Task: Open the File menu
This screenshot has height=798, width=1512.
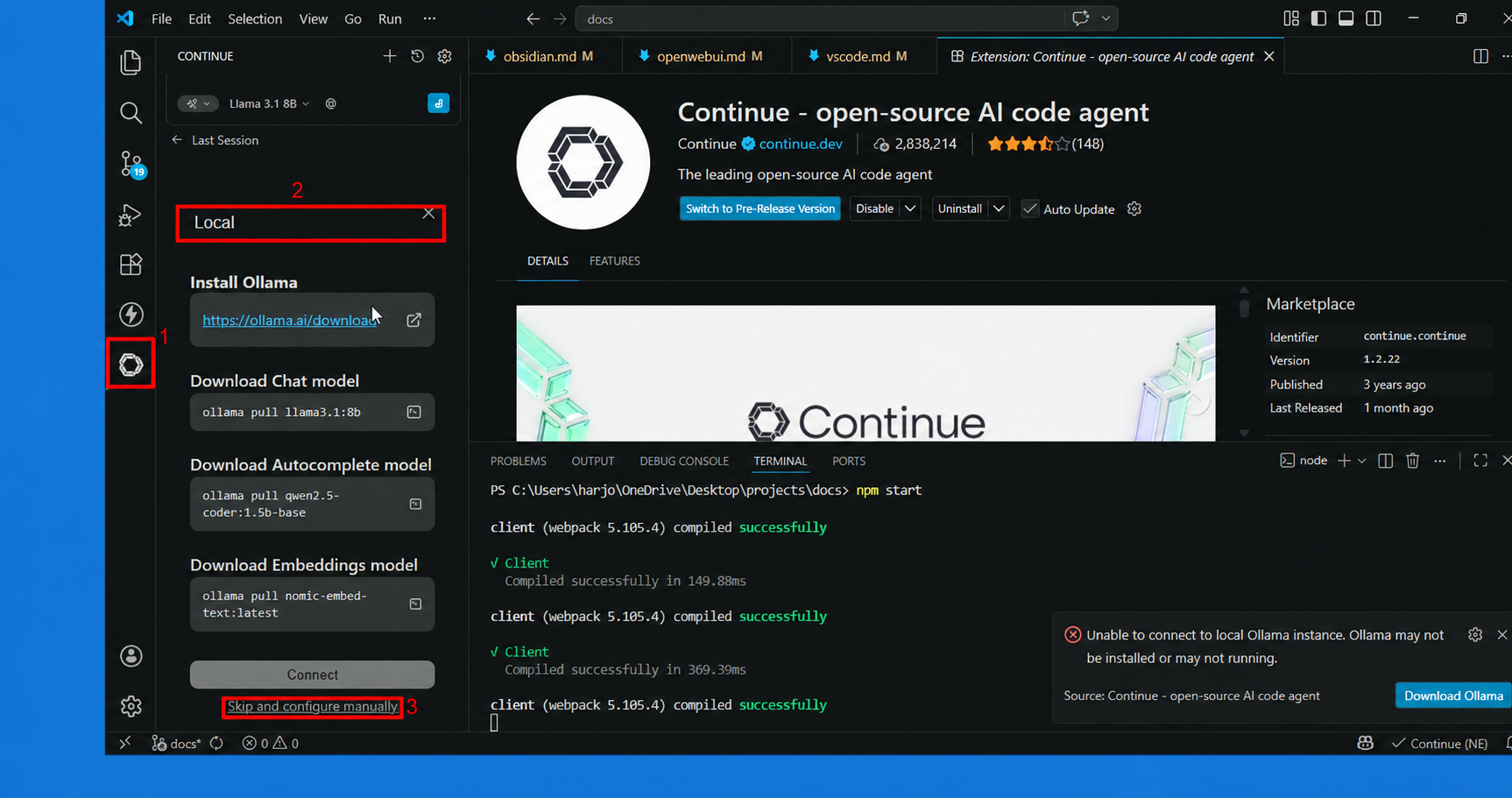Action: pyautogui.click(x=161, y=18)
